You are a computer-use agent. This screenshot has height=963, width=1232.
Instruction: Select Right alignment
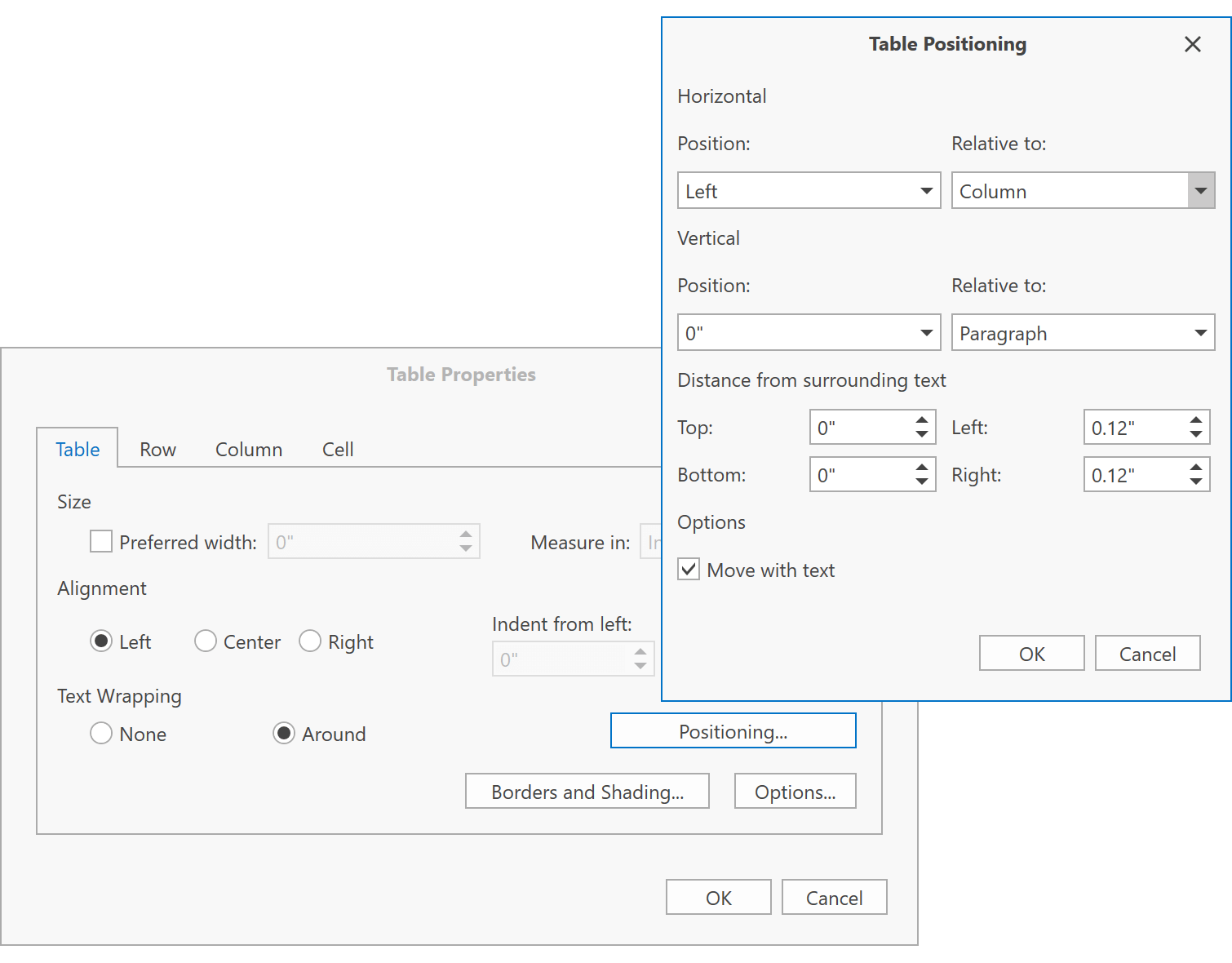pos(310,641)
